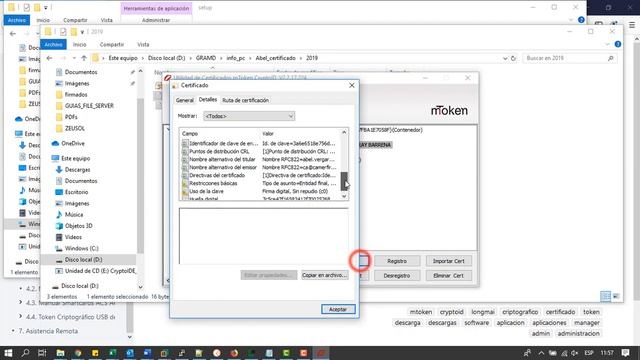Click the certificate field value text box

264,236
